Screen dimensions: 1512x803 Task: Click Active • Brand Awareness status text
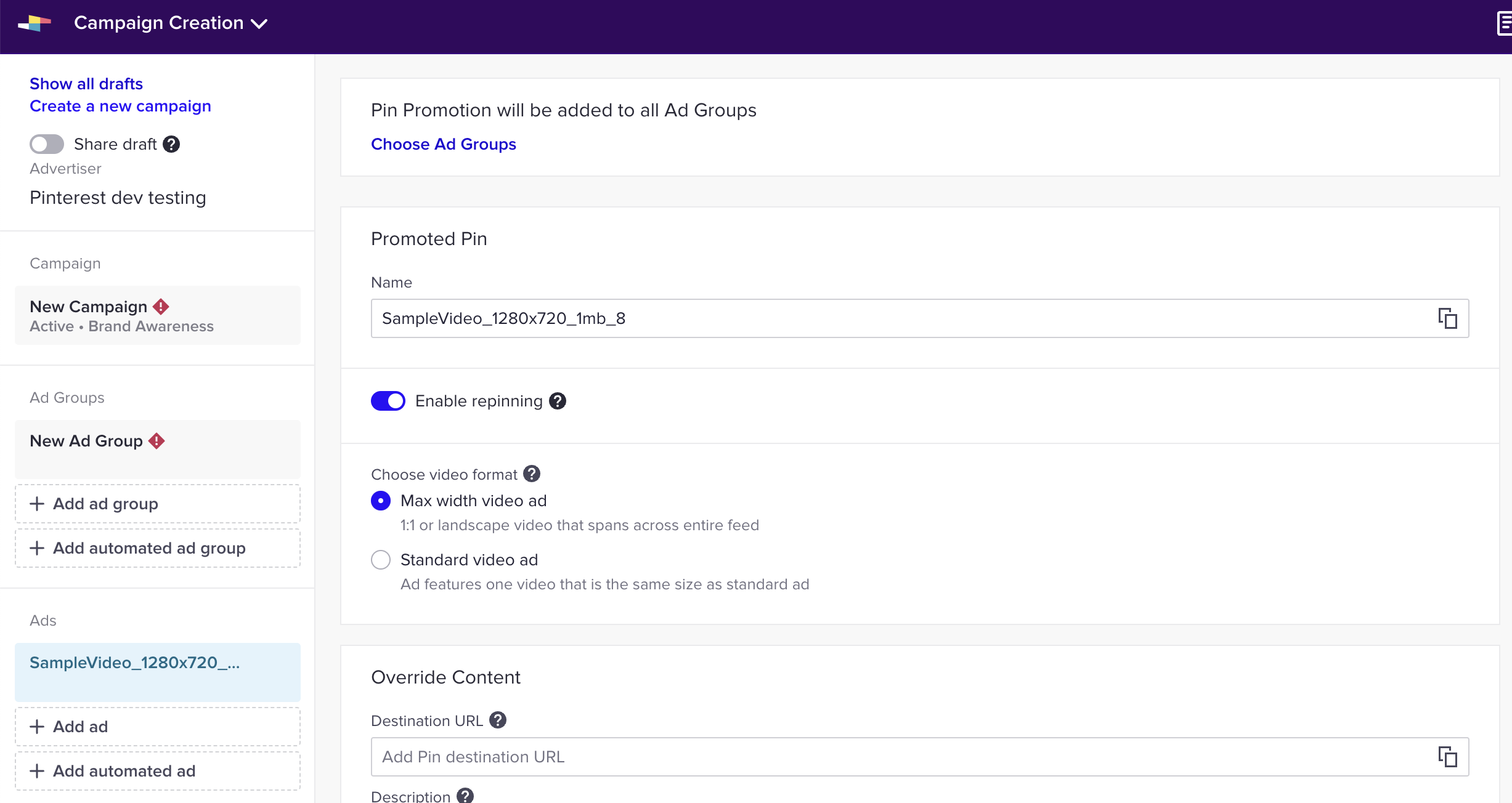[x=121, y=326]
